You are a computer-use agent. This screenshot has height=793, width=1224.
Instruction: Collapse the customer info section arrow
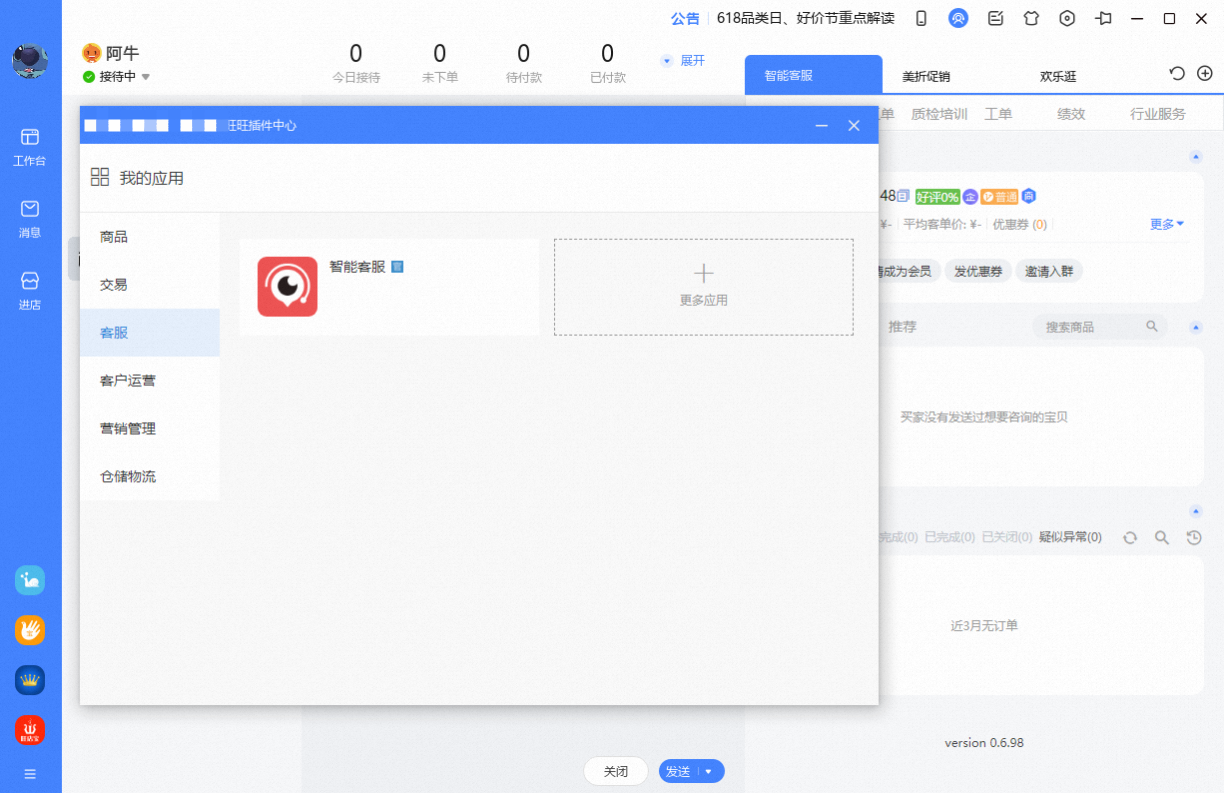1195,157
